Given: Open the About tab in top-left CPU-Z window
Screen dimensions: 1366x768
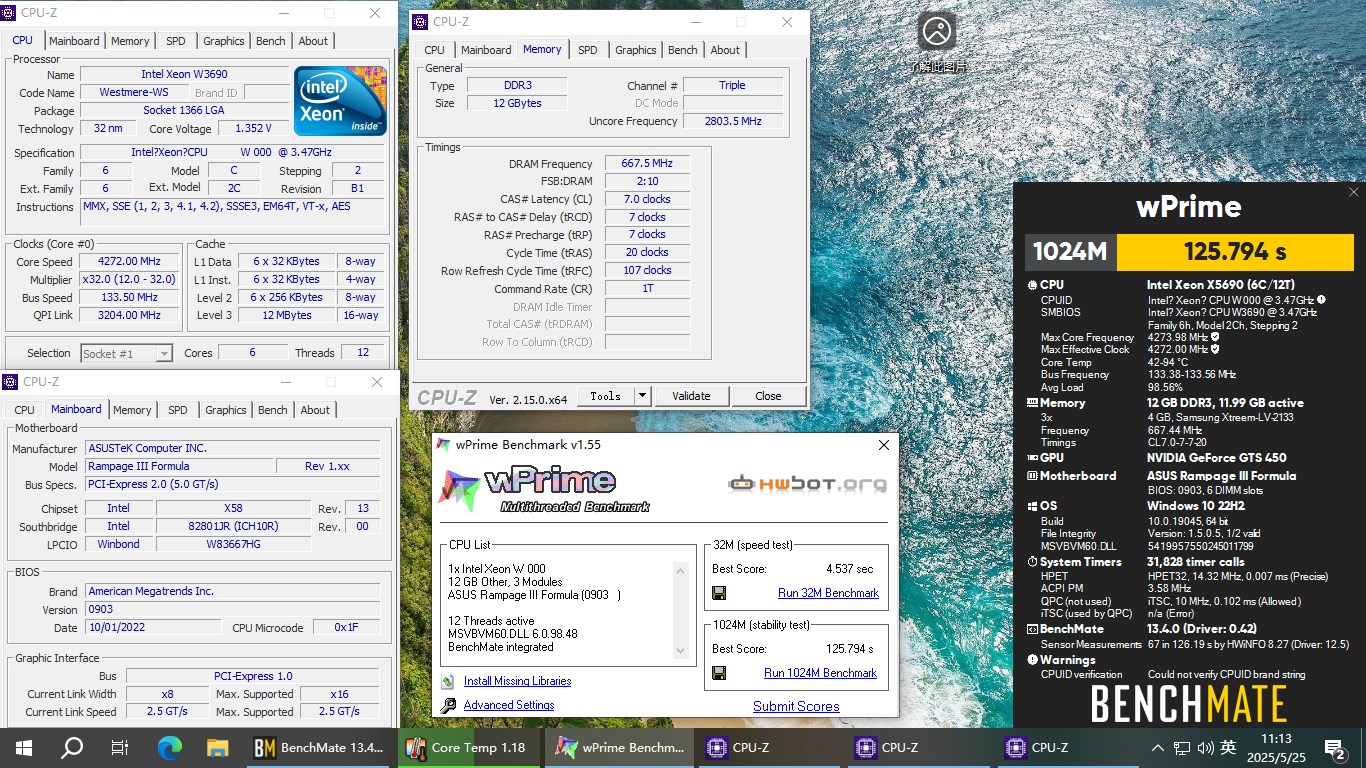Looking at the screenshot, I should click(x=313, y=41).
